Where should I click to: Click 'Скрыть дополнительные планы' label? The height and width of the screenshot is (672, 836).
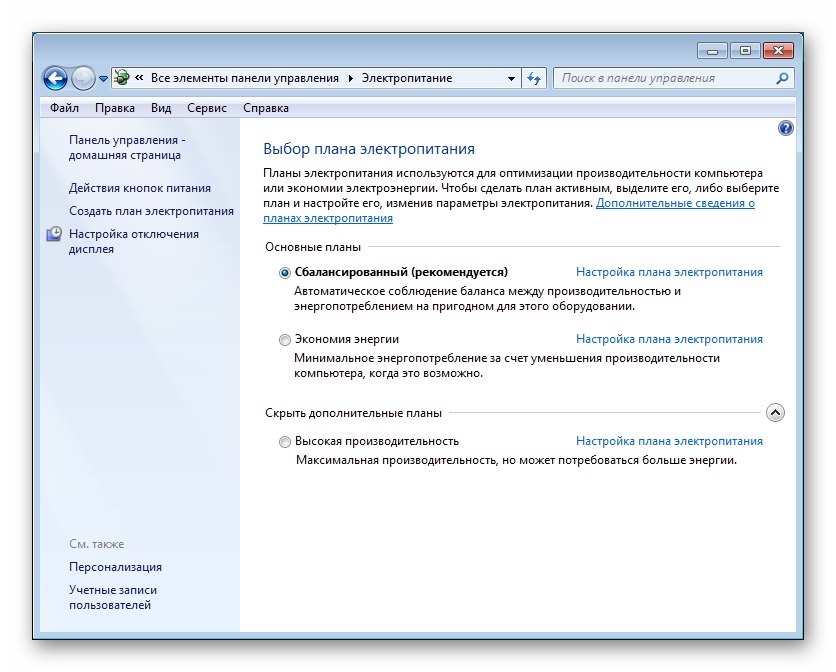click(x=353, y=413)
